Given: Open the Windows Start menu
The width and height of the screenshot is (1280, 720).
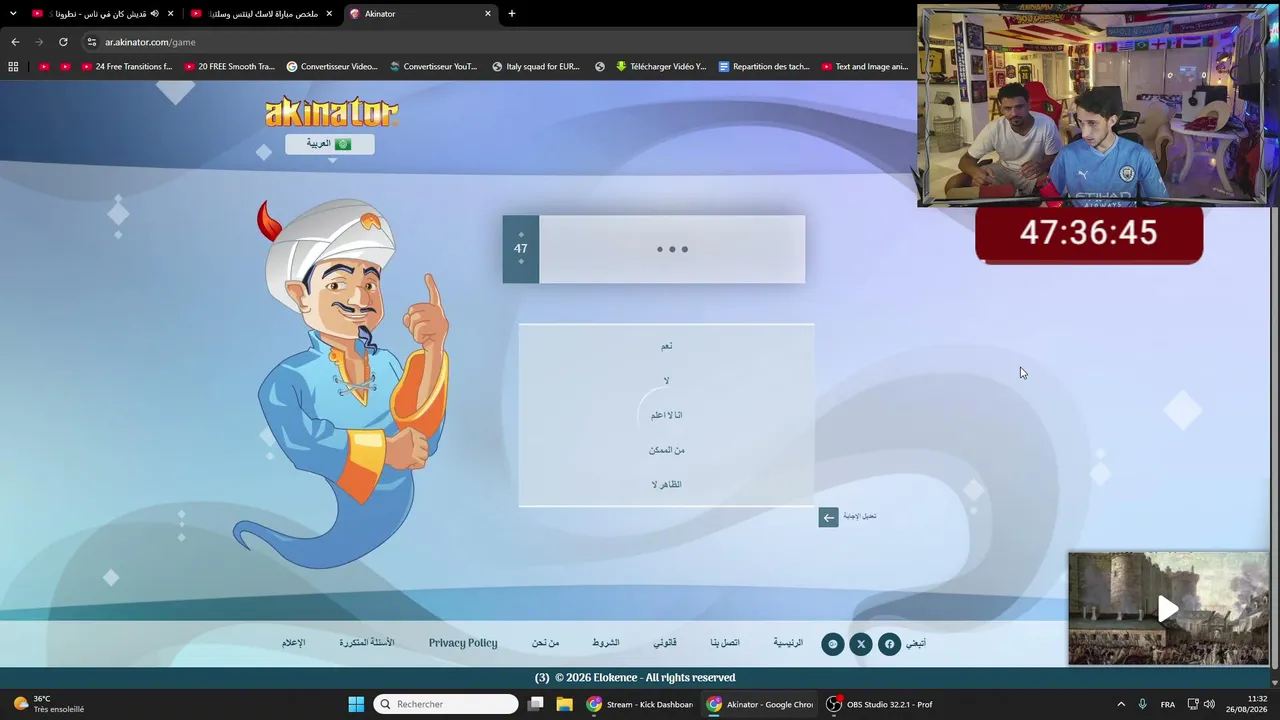Looking at the screenshot, I should (x=356, y=704).
